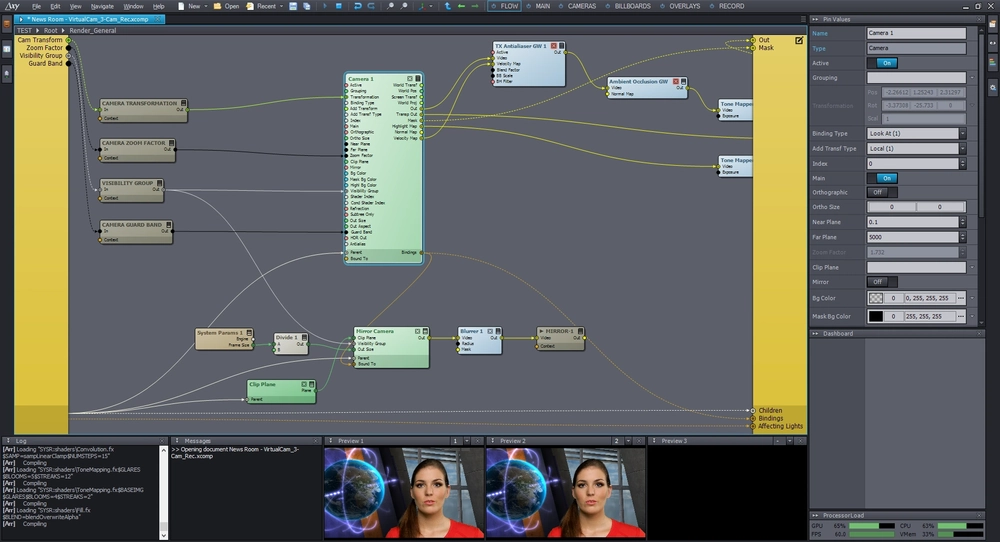The width and height of the screenshot is (1000, 542).
Task: Click the magnifier icon on right sidebar
Action: coord(993,87)
